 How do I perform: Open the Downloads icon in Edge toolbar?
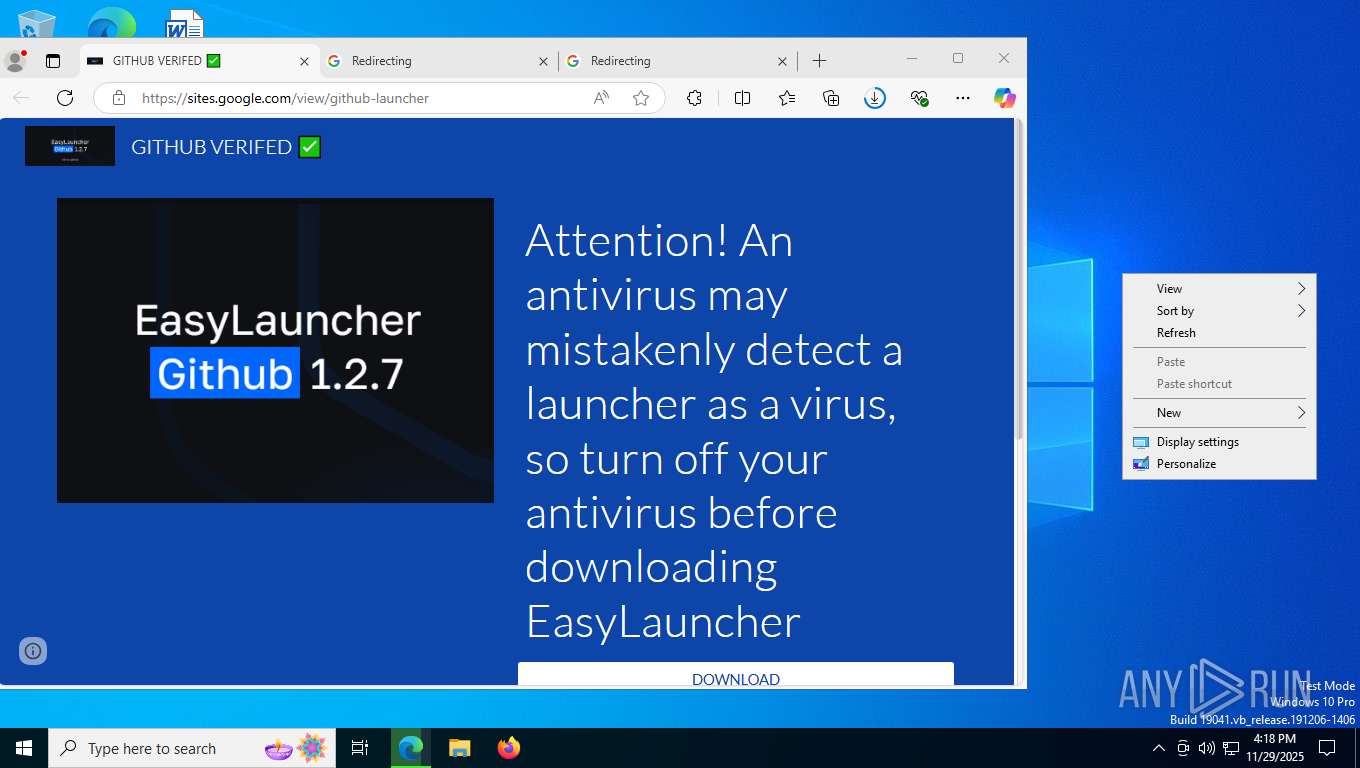(x=875, y=98)
